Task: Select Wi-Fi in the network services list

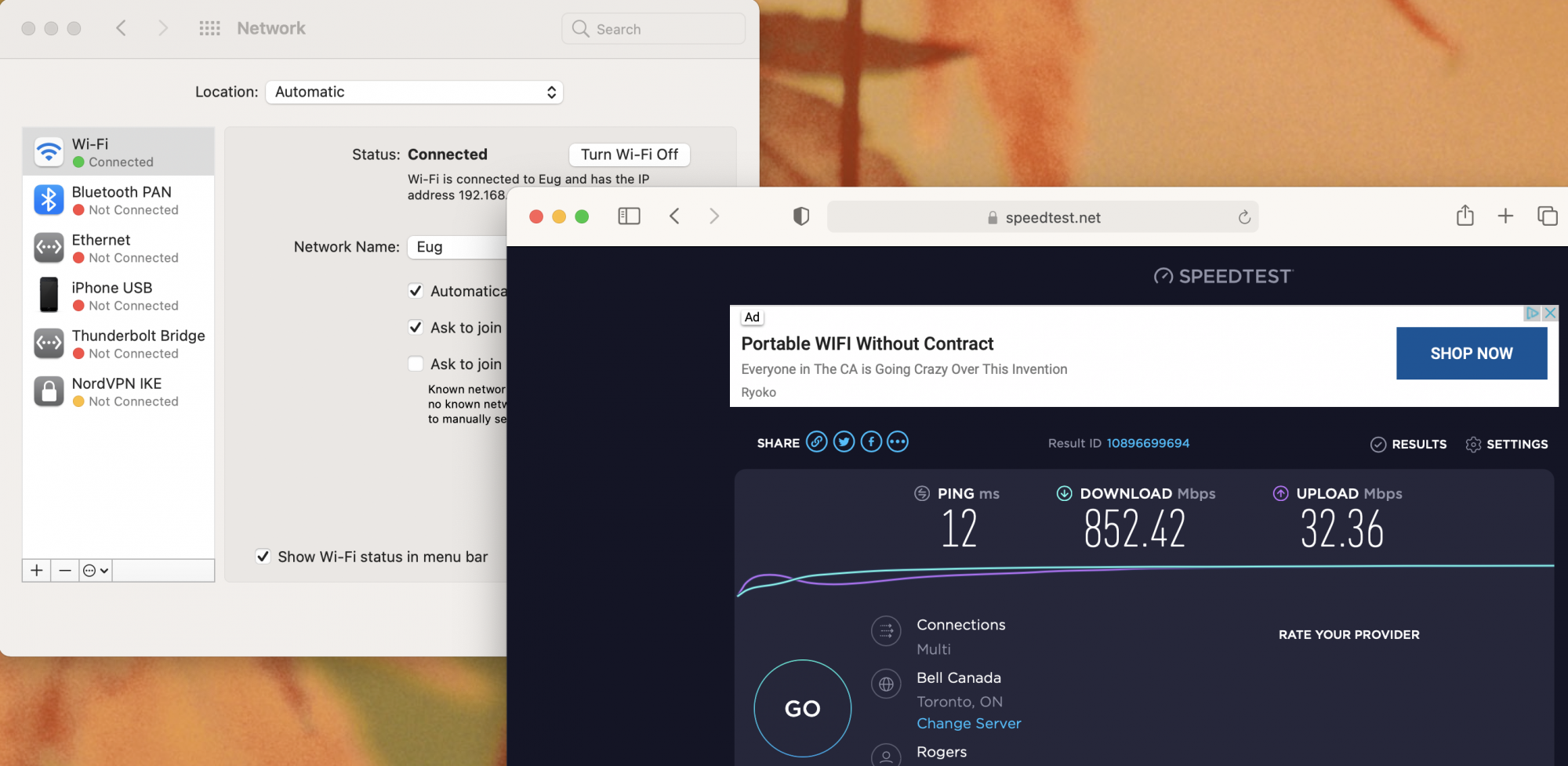Action: (118, 152)
